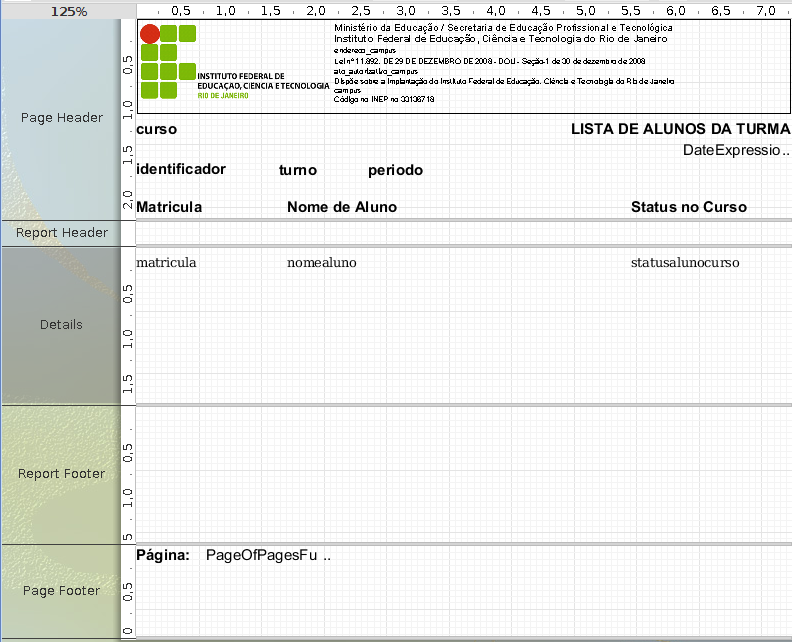Select the DateExpression field in the header
The width and height of the screenshot is (792, 642).
(735, 150)
